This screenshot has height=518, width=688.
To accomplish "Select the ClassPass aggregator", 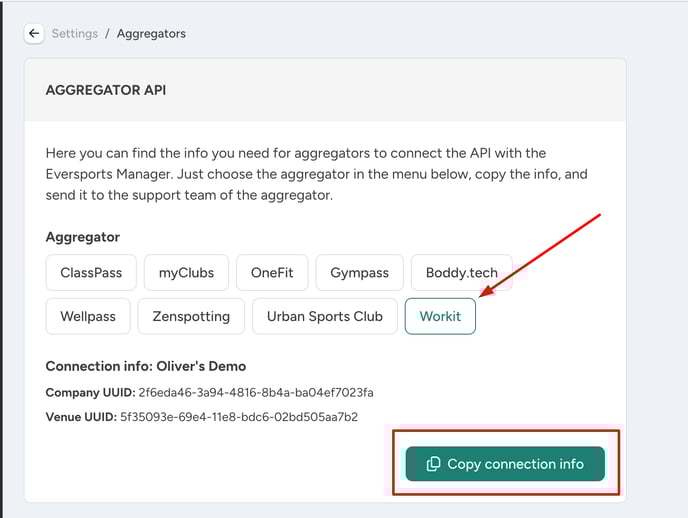I will pos(91,272).
